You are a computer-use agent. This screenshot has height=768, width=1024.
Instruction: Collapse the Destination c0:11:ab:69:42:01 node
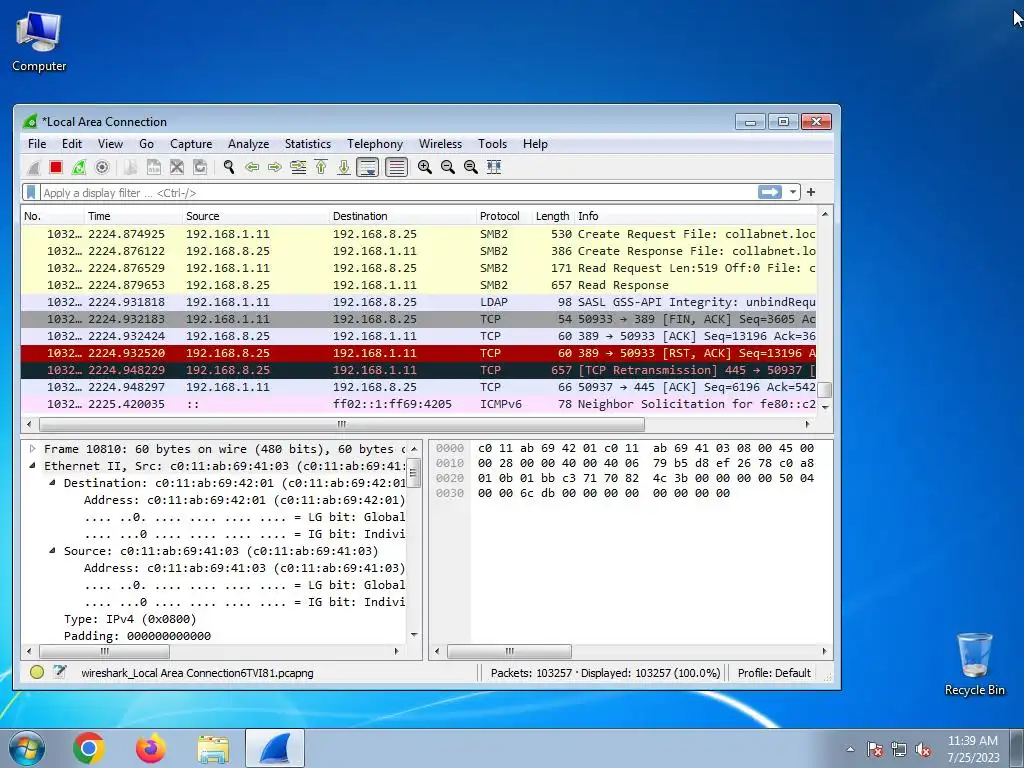52,483
